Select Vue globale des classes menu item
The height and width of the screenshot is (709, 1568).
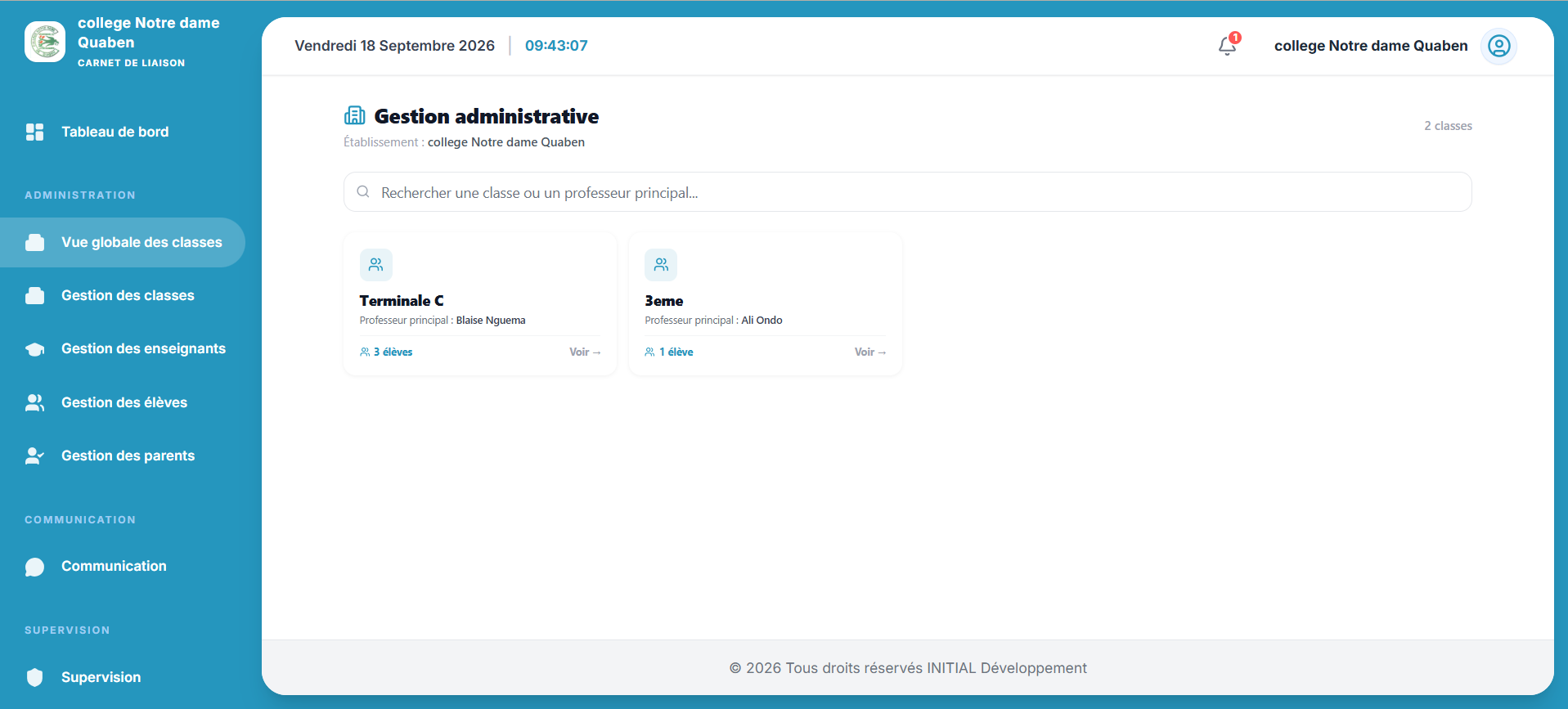[x=123, y=242]
